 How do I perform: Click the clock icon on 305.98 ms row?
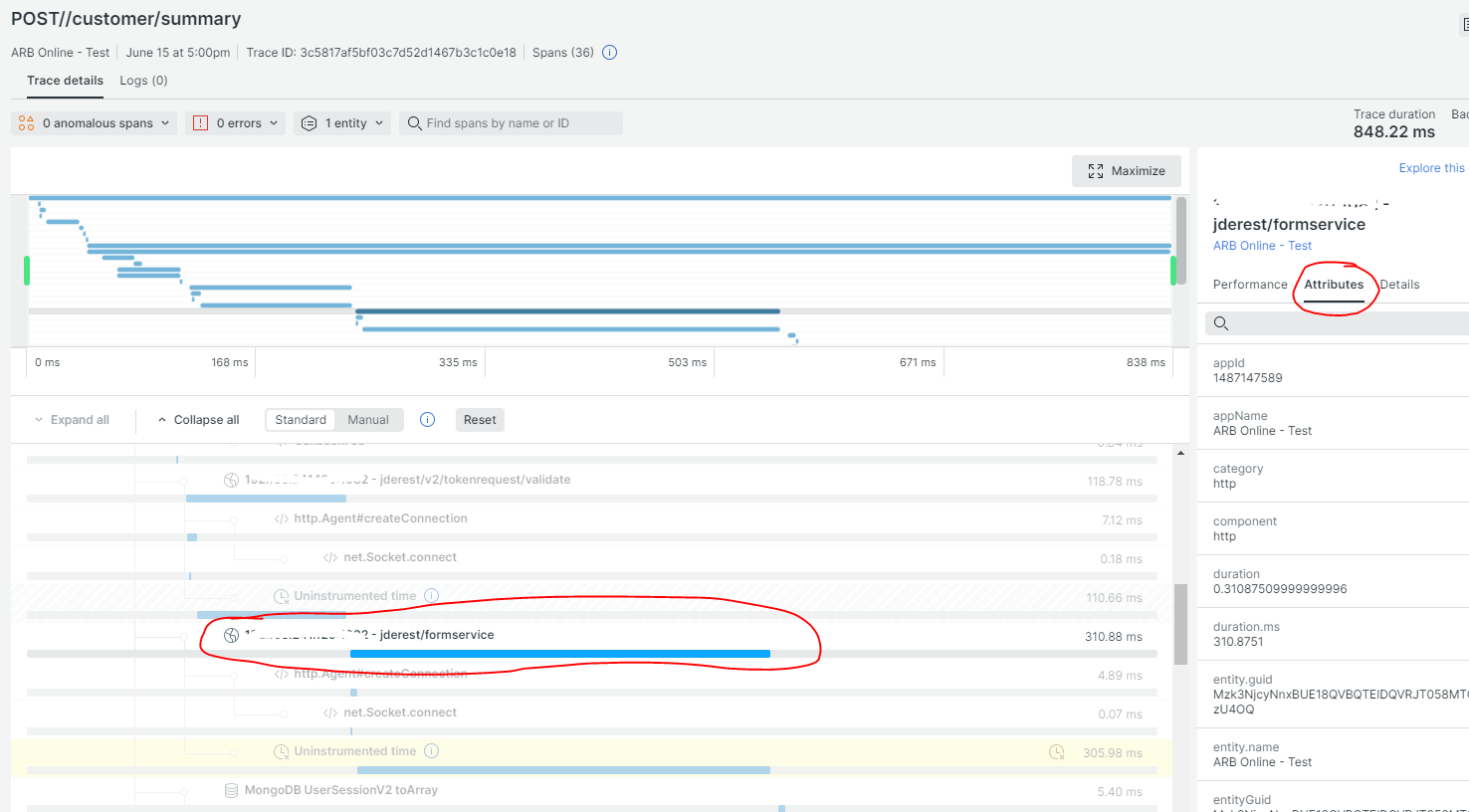(x=1057, y=752)
